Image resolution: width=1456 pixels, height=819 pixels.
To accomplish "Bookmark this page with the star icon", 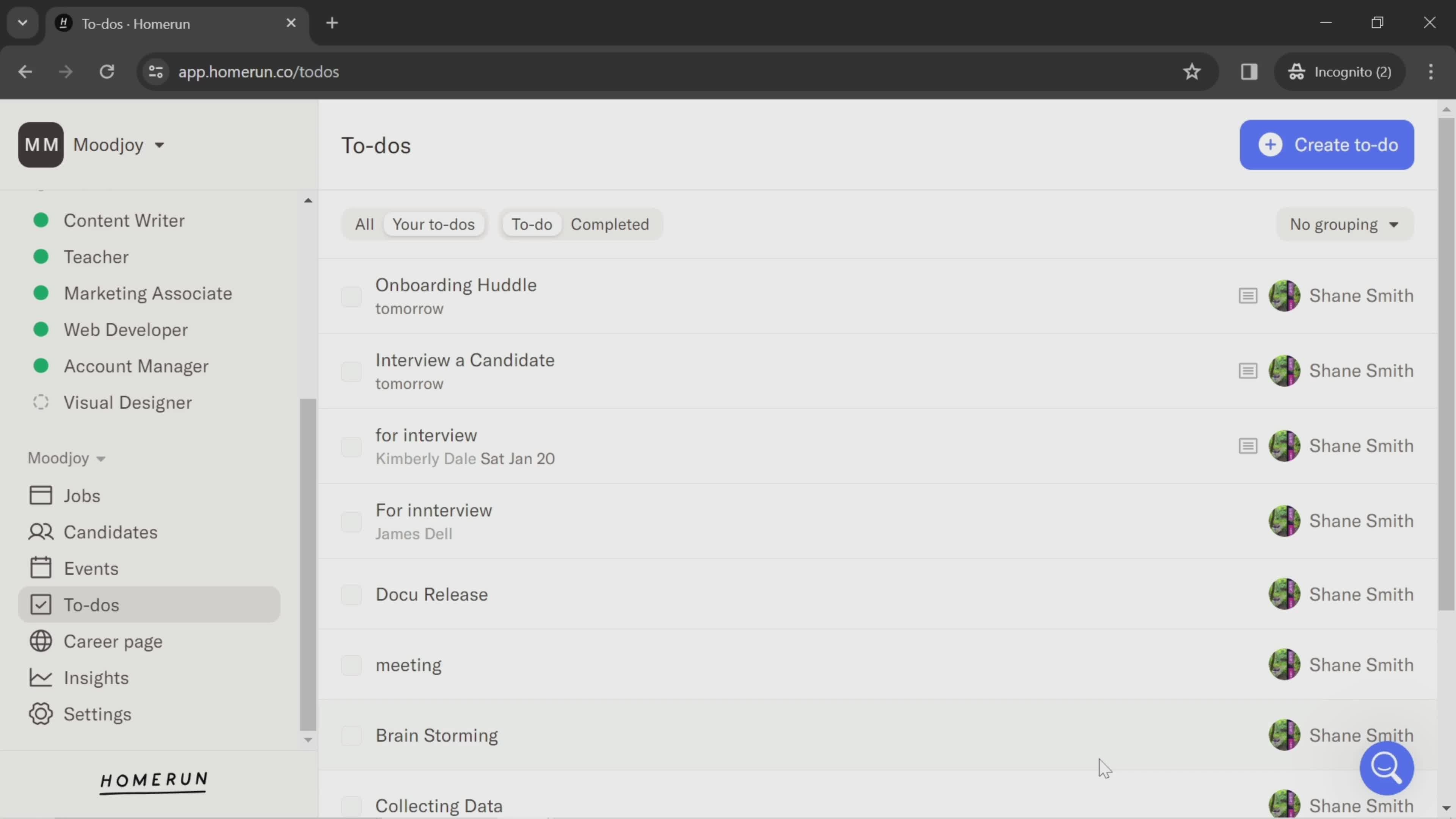I will [1191, 72].
